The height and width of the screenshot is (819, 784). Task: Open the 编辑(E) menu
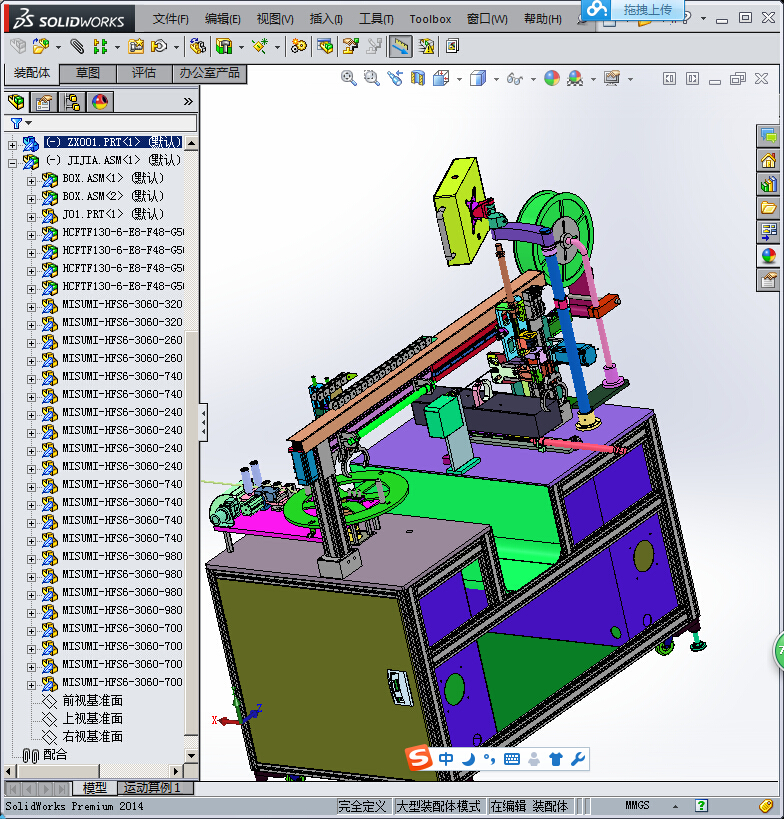(223, 19)
